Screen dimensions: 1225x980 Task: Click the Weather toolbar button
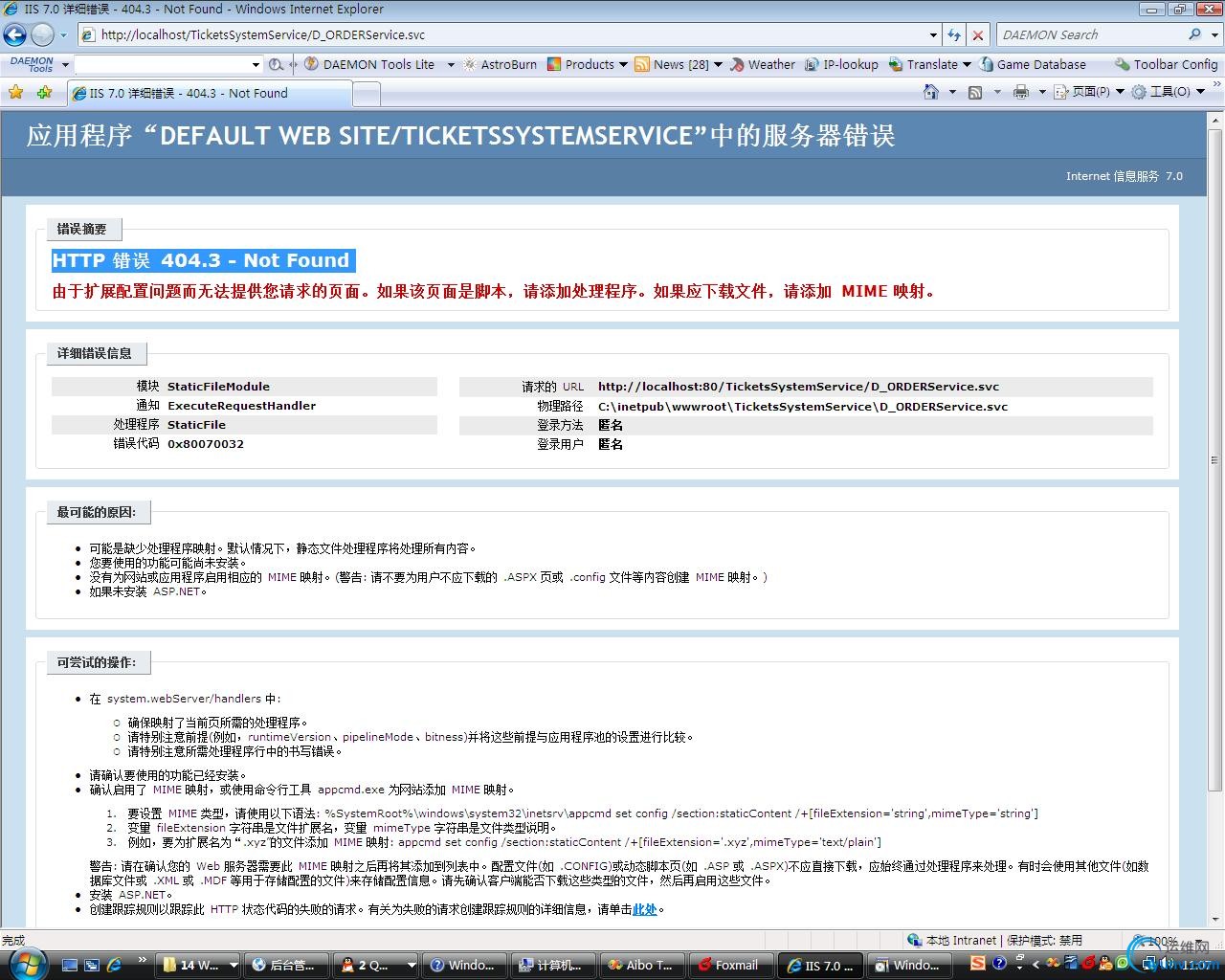[762, 65]
